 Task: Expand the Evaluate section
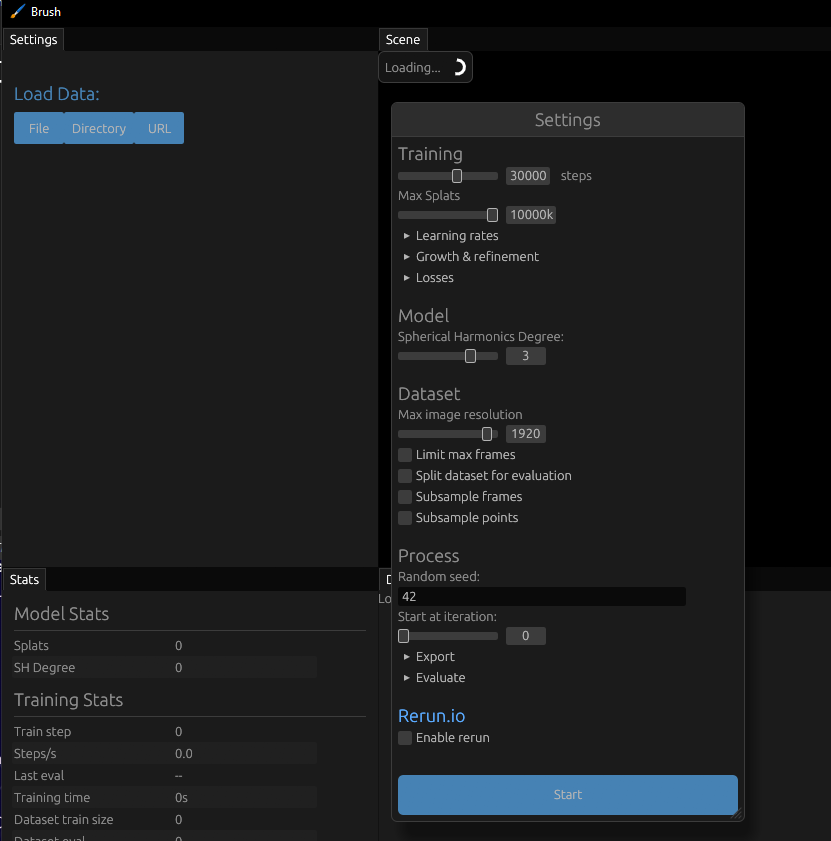click(x=434, y=677)
